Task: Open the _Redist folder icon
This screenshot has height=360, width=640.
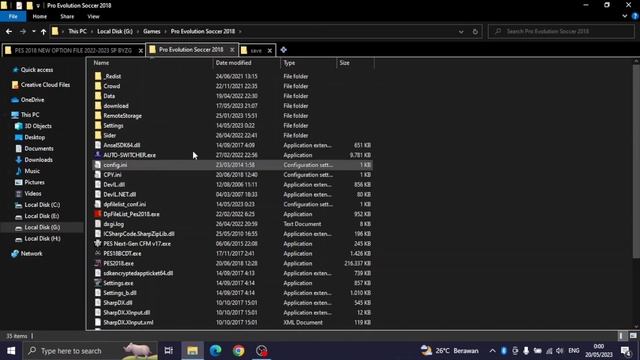Action: click(x=98, y=76)
